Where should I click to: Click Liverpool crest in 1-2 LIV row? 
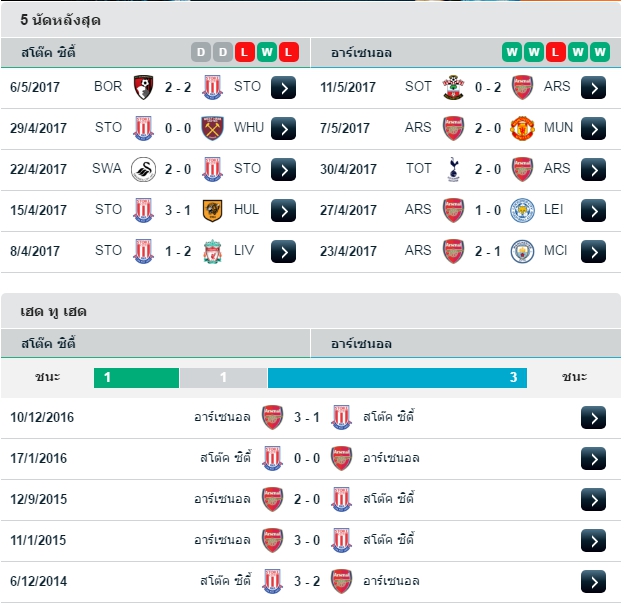click(x=211, y=251)
